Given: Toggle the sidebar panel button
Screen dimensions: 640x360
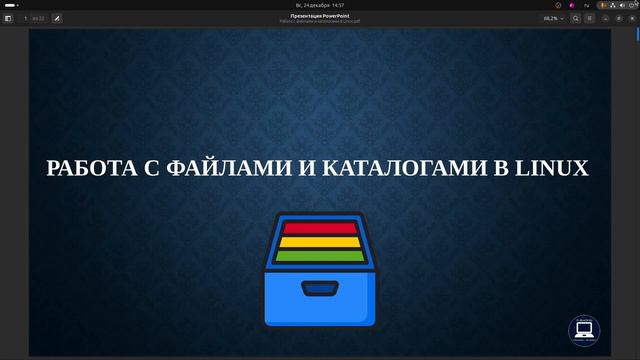Looking at the screenshot, I should pyautogui.click(x=8, y=18).
